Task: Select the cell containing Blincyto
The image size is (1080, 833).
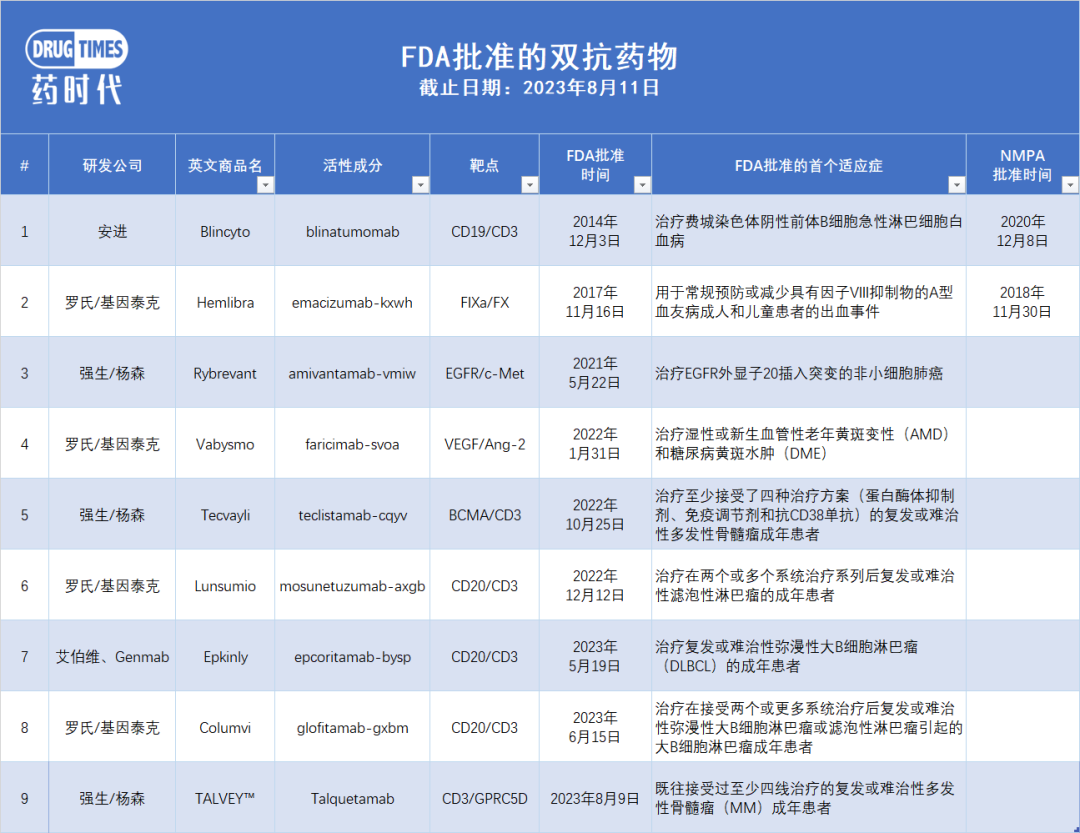Action: tap(225, 231)
